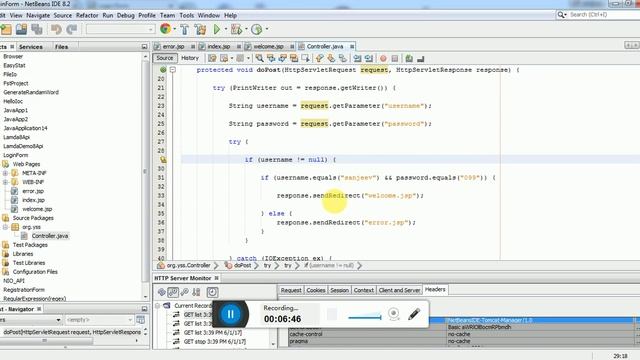Open the Debug menu
The image size is (640, 360).
pyautogui.click(x=125, y=16)
